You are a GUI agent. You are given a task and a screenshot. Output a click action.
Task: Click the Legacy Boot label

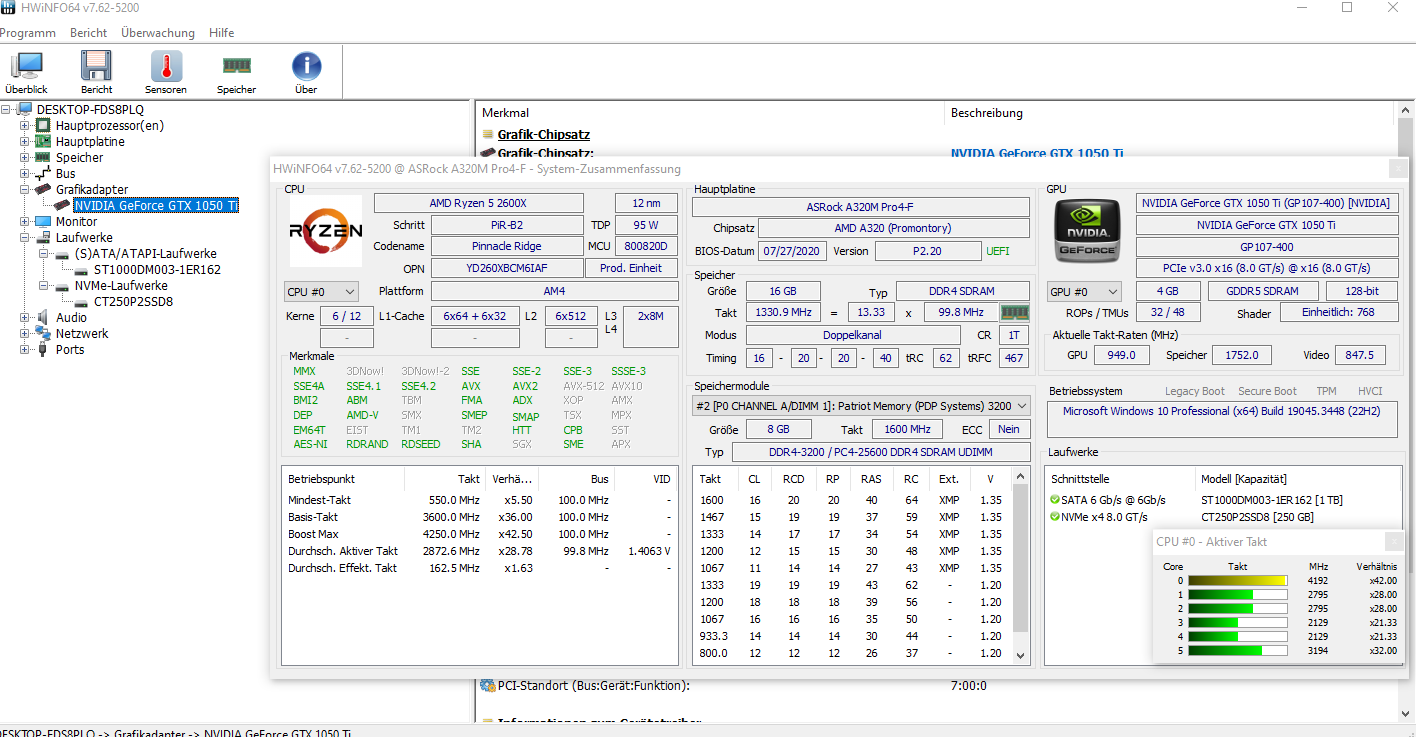pyautogui.click(x=1195, y=391)
